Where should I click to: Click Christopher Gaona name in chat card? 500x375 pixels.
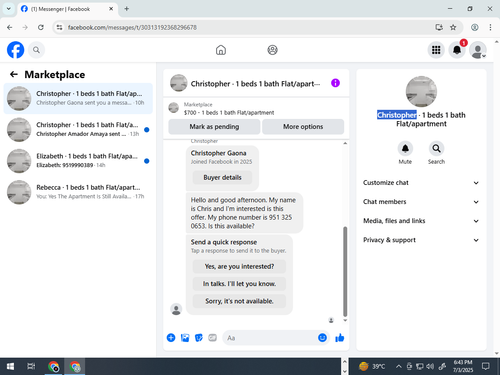[218, 153]
